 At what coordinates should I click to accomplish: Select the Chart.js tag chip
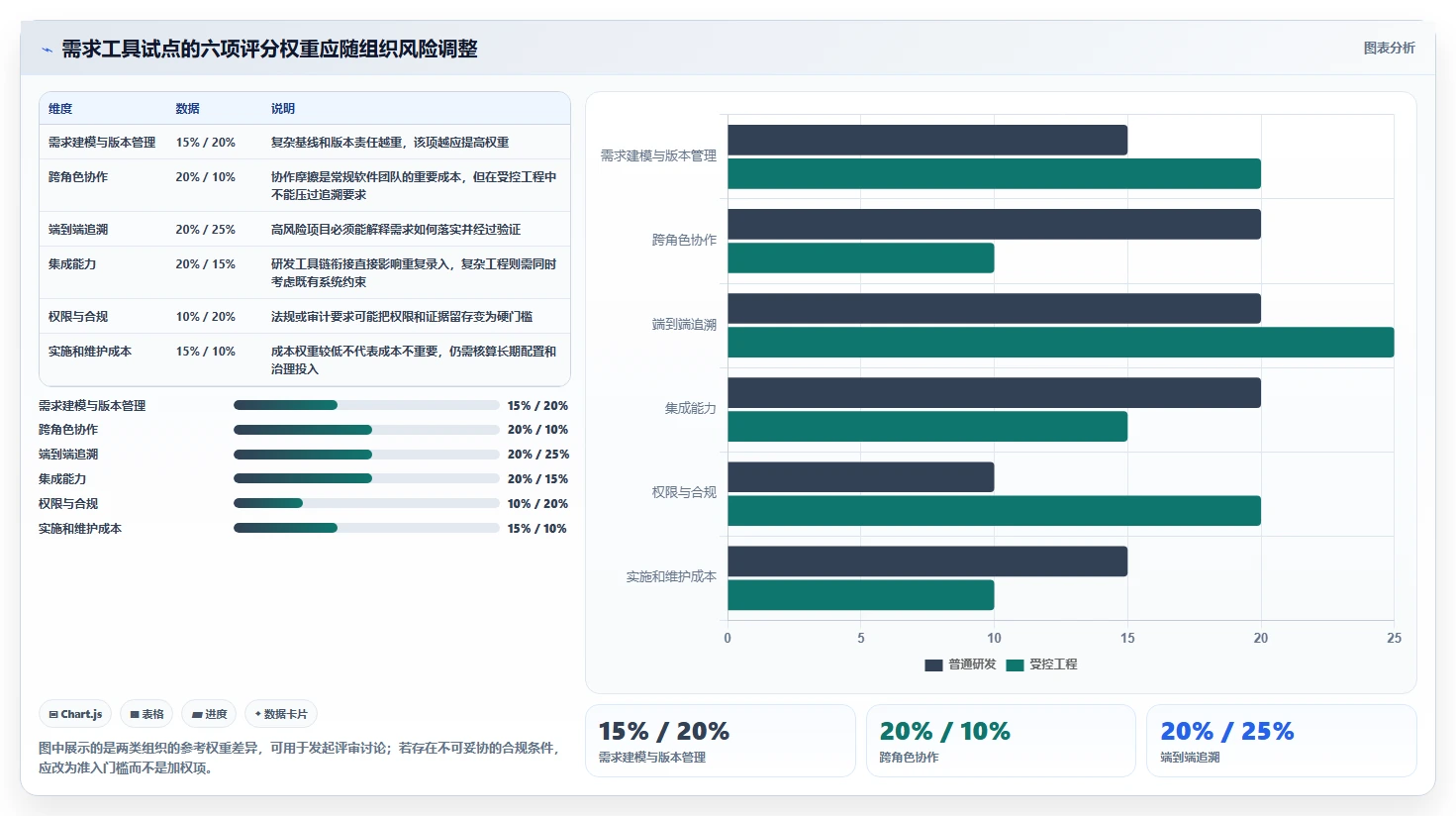tap(75, 714)
